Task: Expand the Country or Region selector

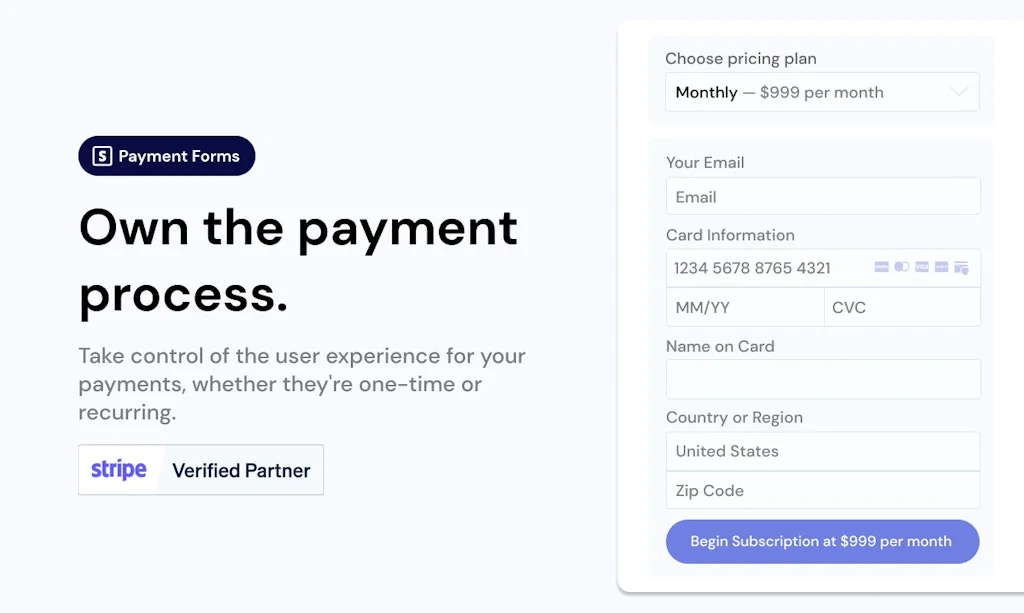Action: click(822, 451)
